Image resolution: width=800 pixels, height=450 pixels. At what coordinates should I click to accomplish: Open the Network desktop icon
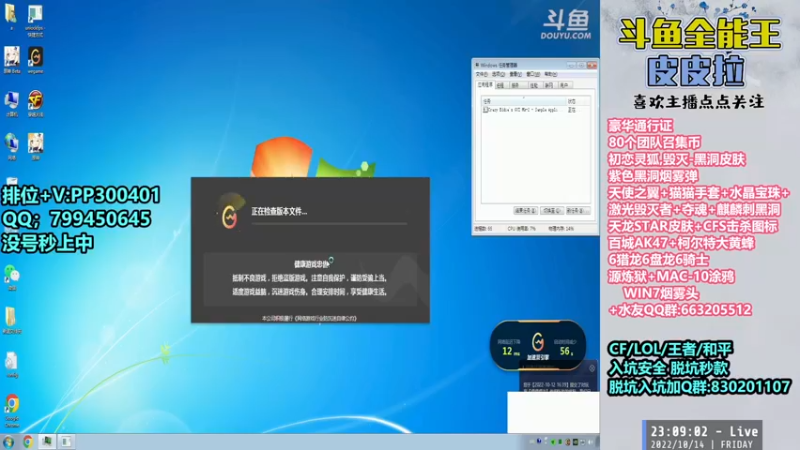click(x=12, y=147)
